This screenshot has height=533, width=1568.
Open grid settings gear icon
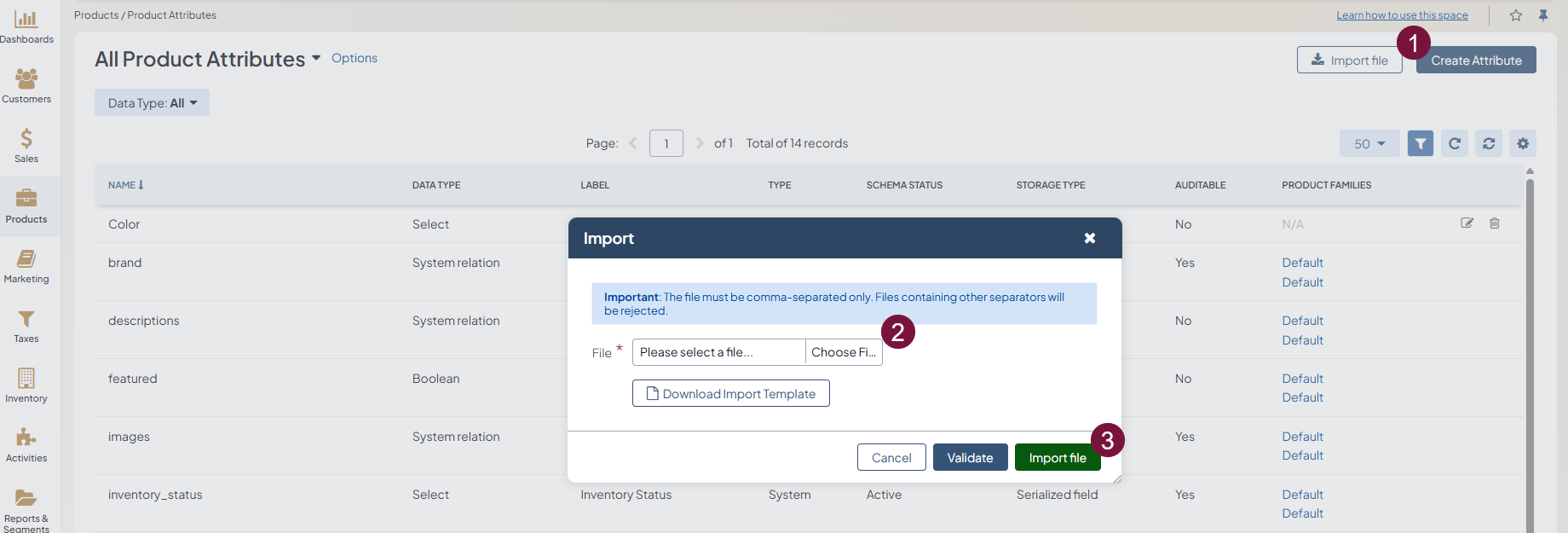[1523, 143]
